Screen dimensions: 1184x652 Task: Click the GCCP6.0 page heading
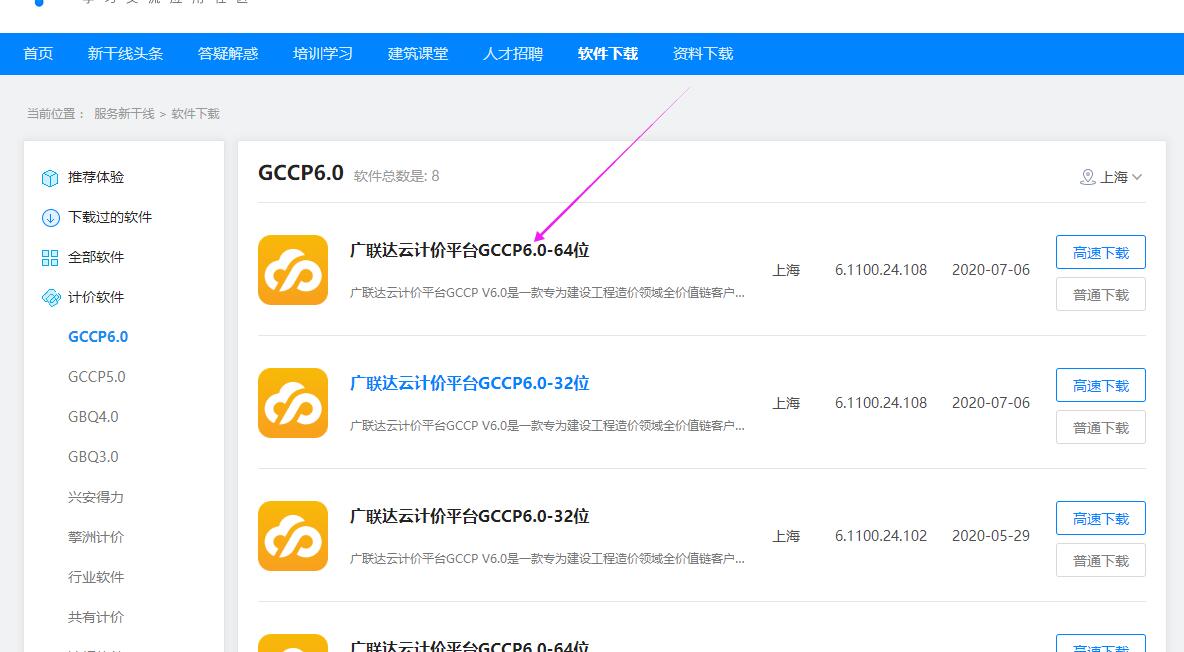[301, 173]
